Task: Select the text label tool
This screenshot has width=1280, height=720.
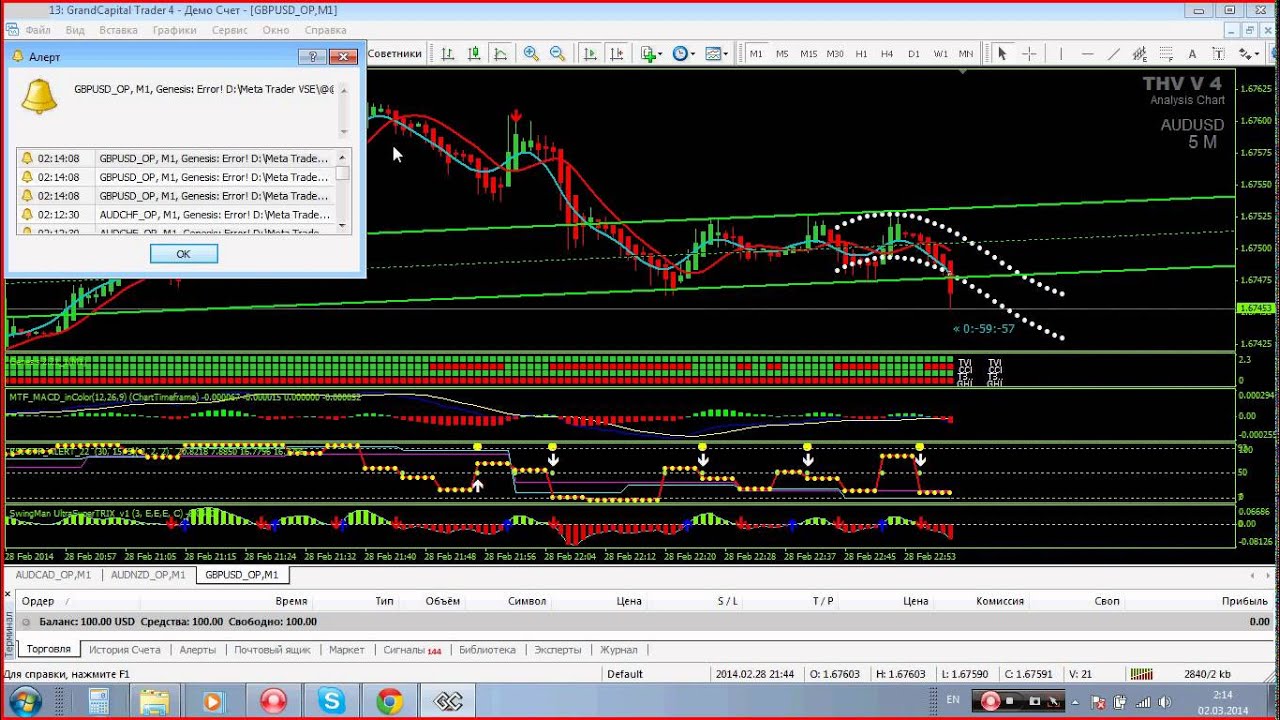Action: click(1218, 54)
